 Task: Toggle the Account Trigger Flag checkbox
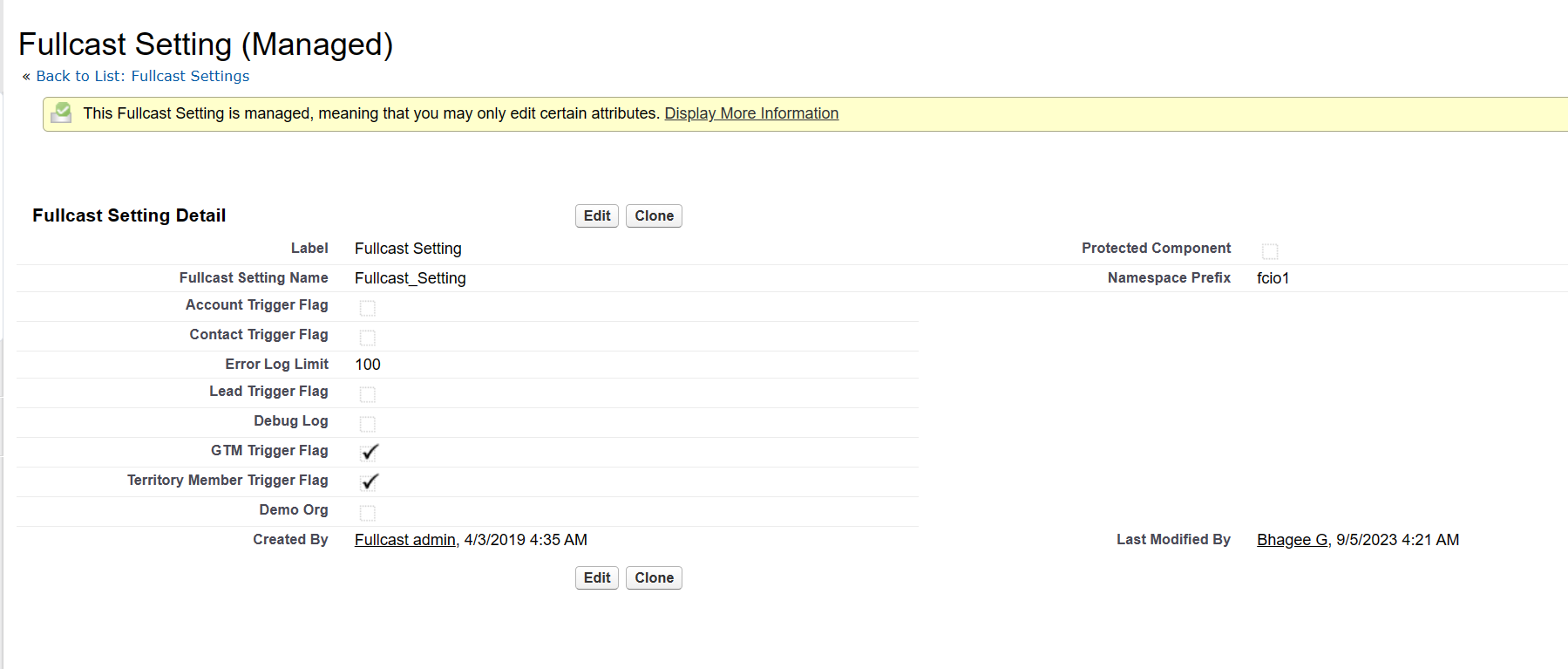[368, 308]
